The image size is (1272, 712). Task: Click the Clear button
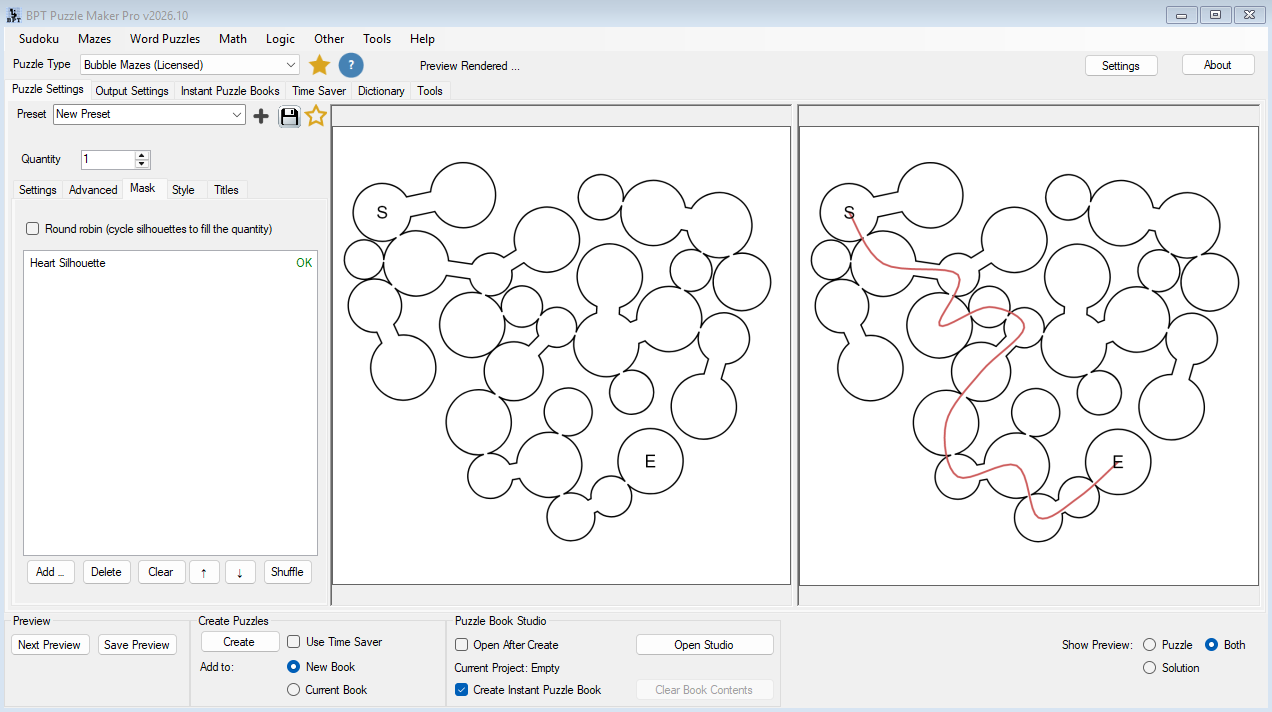click(161, 572)
